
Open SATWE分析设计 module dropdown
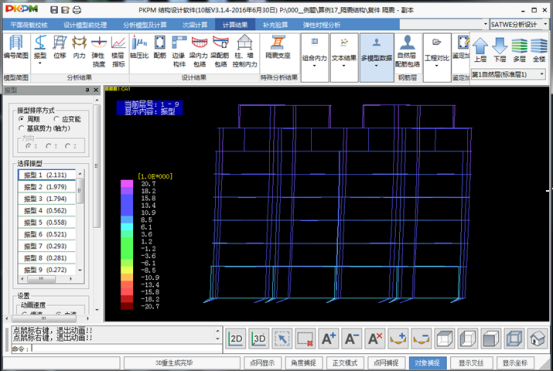click(546, 24)
